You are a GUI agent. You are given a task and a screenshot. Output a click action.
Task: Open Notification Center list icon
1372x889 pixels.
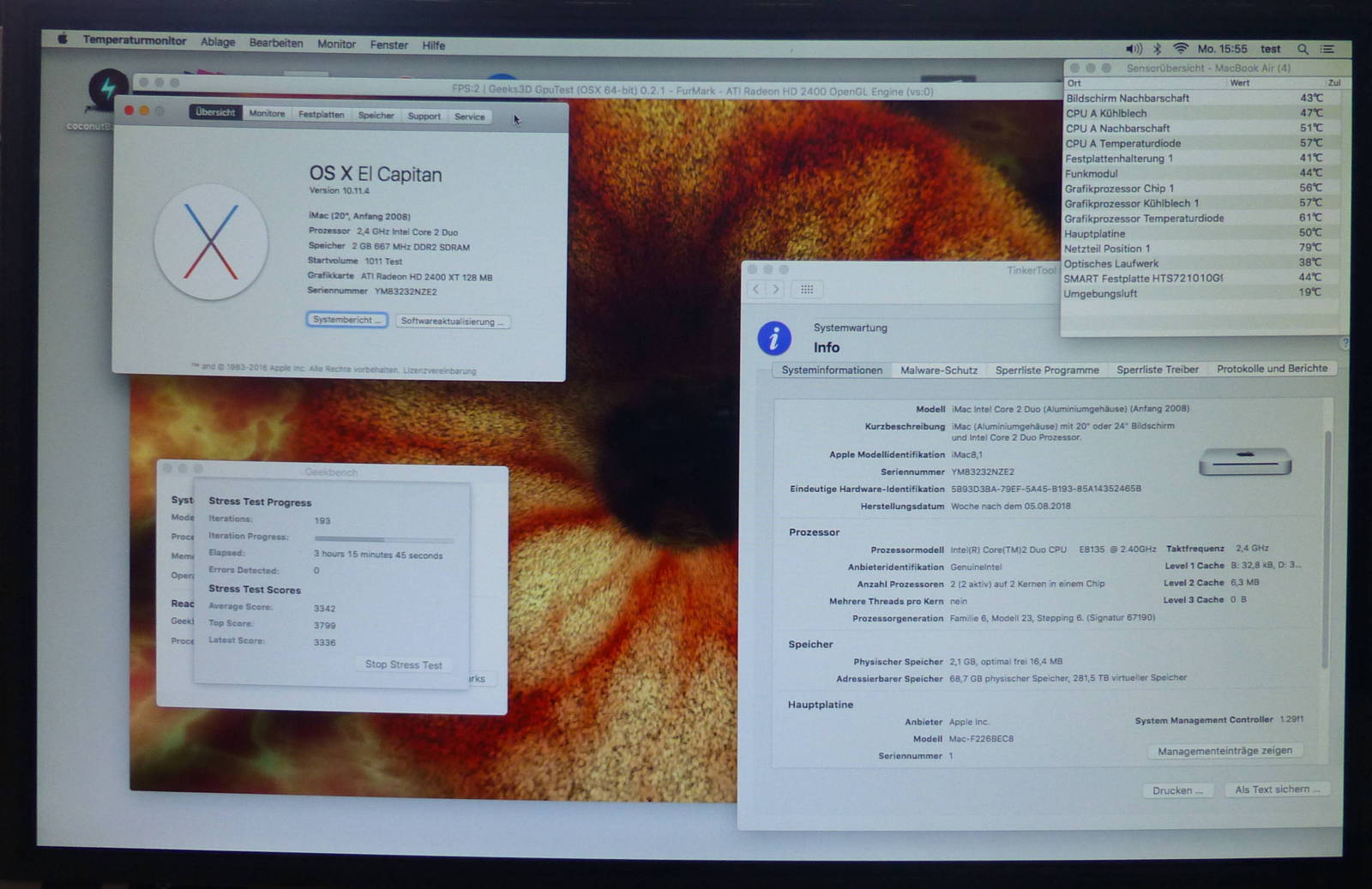(1327, 49)
